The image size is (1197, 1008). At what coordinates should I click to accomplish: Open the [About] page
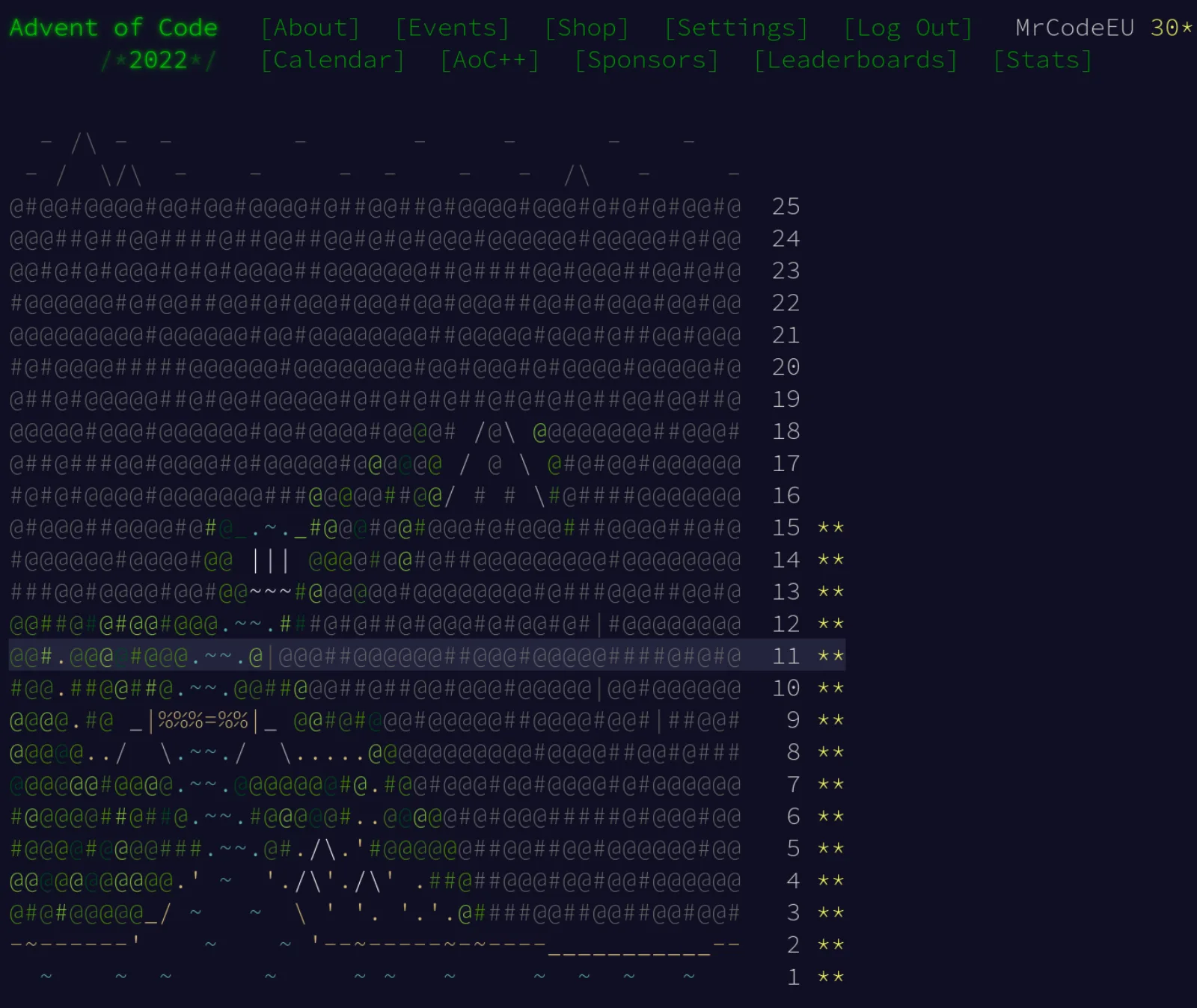pos(310,28)
